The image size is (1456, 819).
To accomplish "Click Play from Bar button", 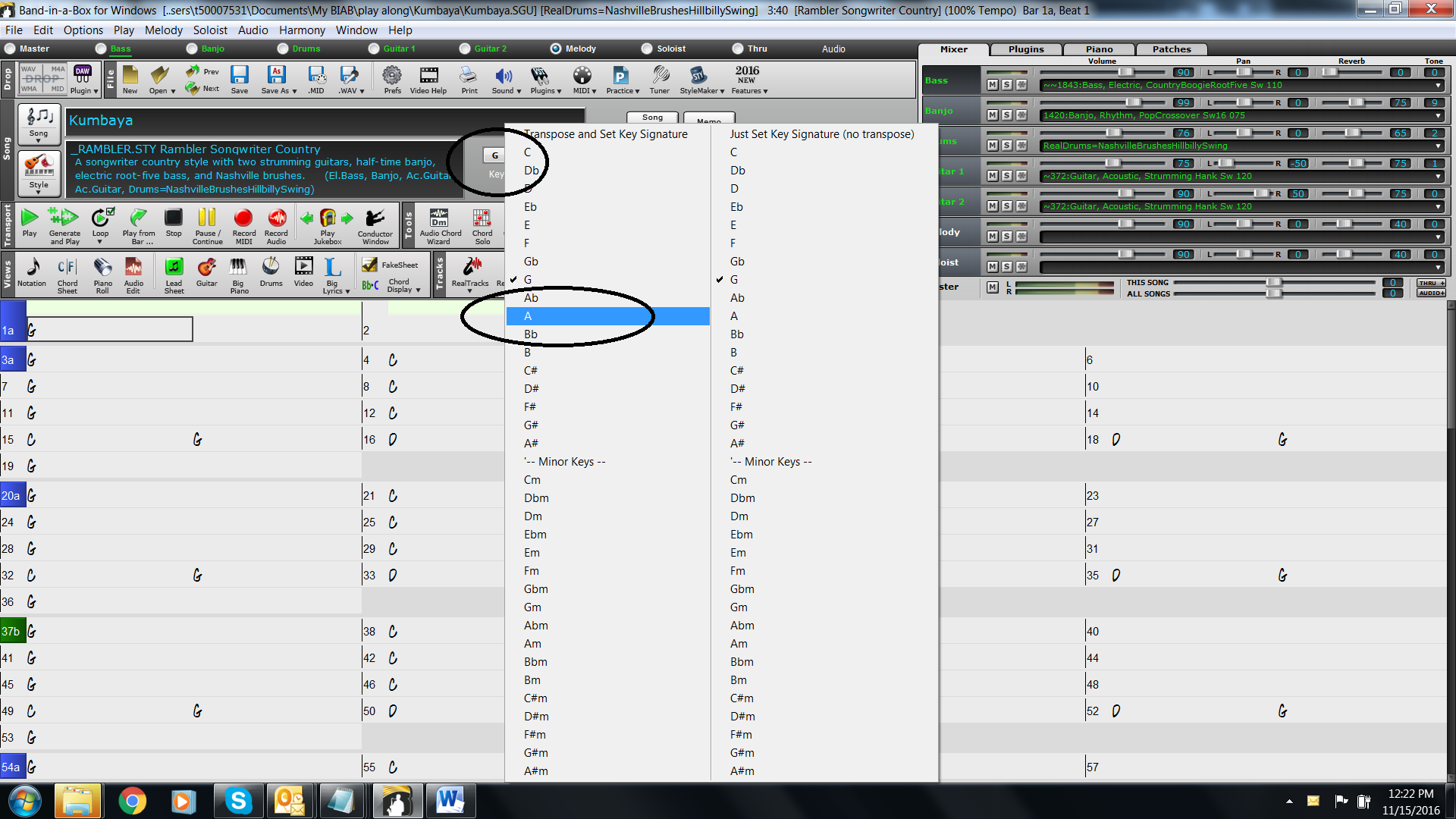I will pyautogui.click(x=139, y=226).
